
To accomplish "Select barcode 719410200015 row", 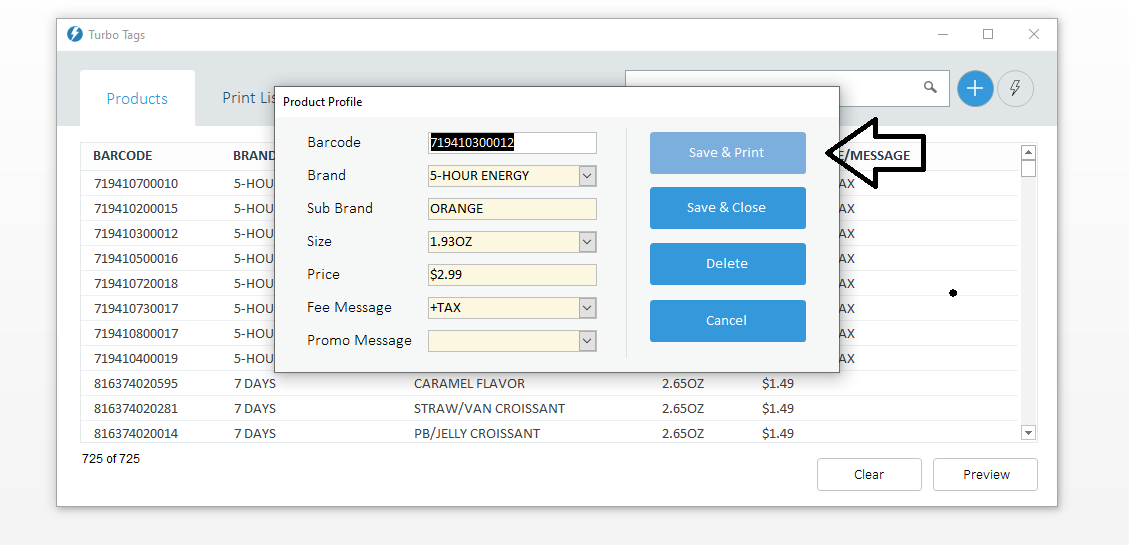I will 135,209.
